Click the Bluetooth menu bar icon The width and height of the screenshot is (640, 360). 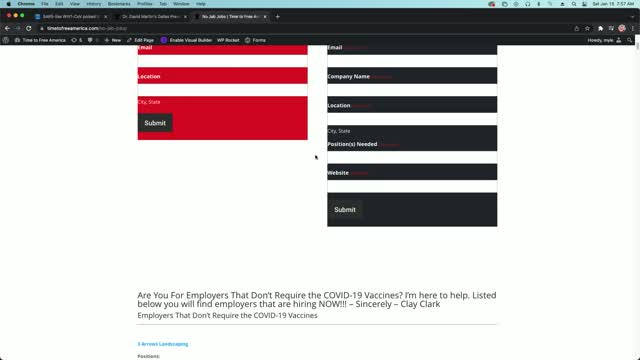539,4
